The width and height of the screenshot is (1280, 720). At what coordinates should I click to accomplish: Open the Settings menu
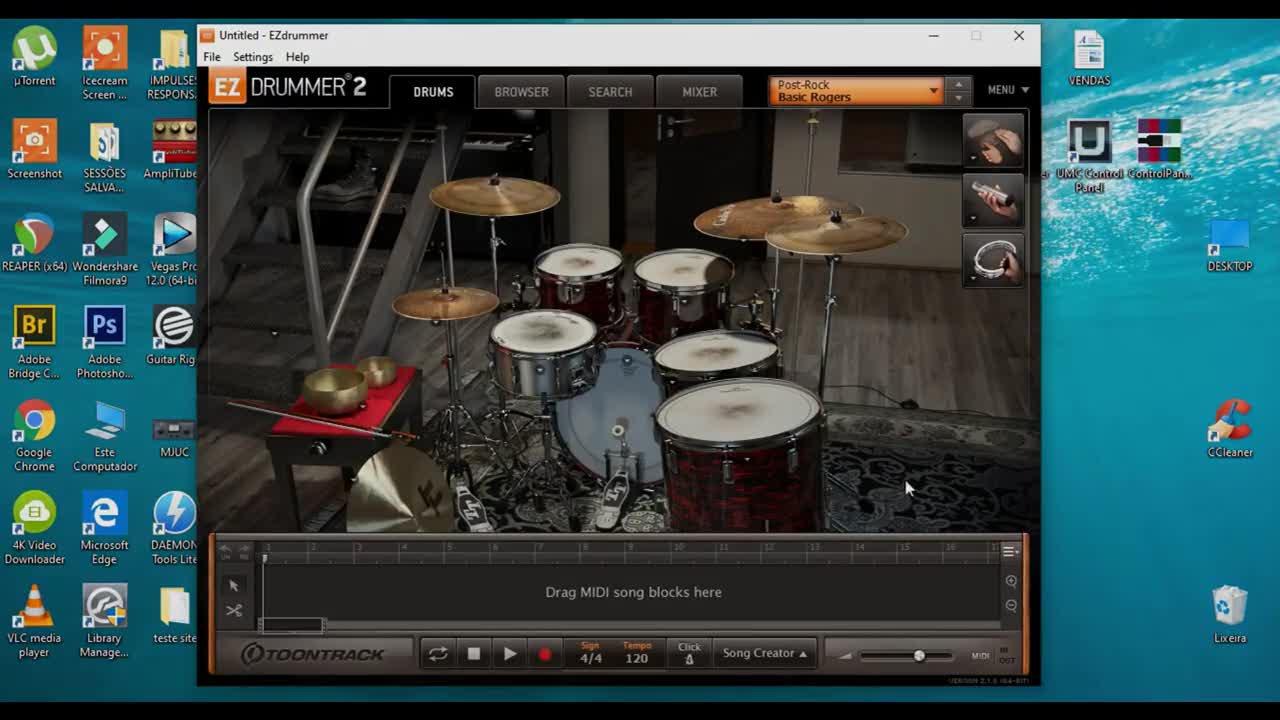[253, 57]
